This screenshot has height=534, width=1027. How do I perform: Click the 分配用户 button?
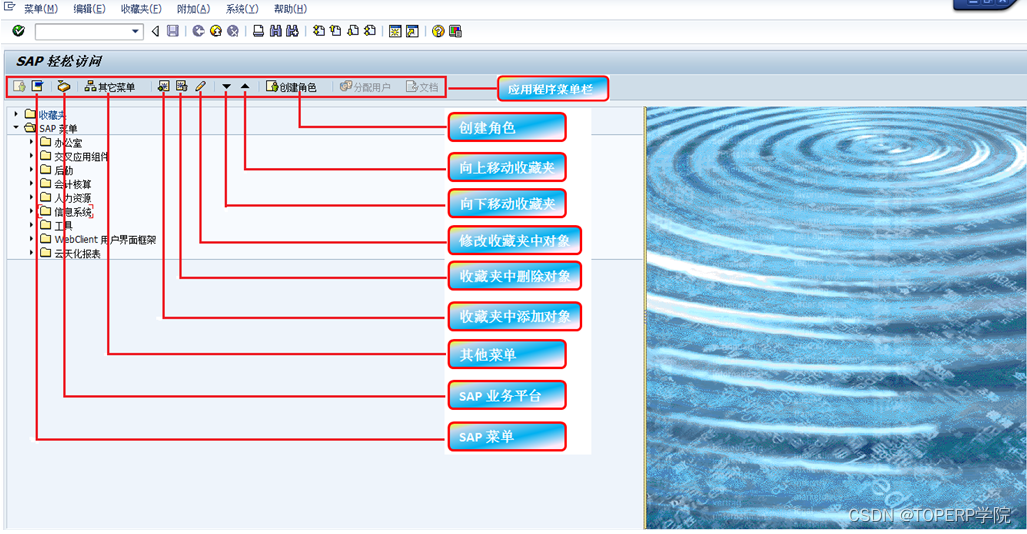365,86
